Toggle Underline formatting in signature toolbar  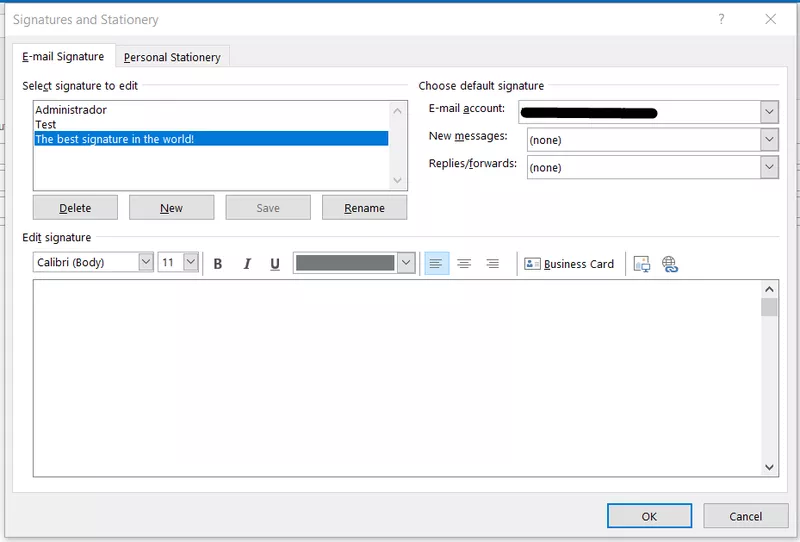click(x=275, y=264)
